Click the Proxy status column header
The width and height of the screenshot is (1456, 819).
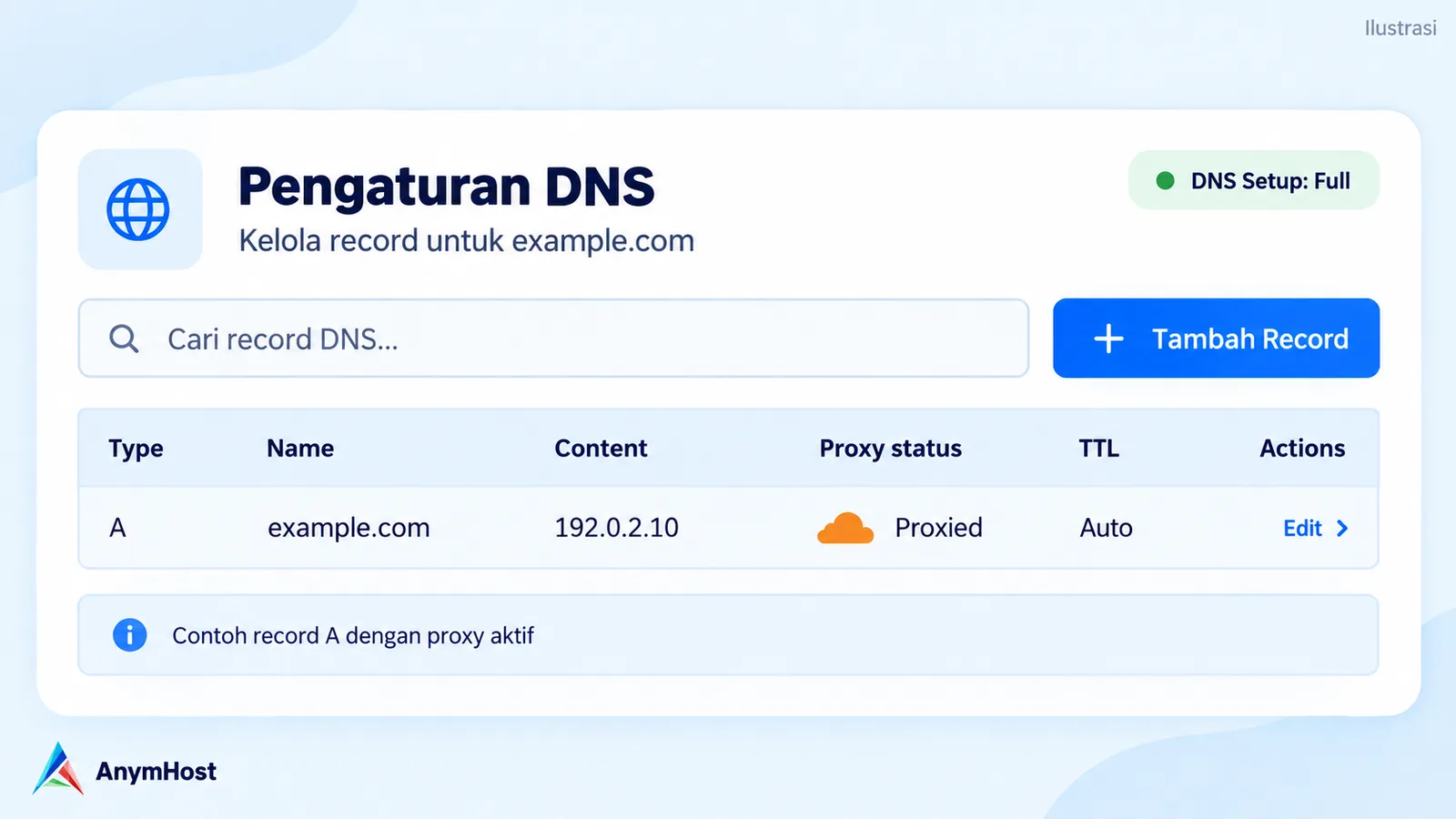[x=890, y=449]
